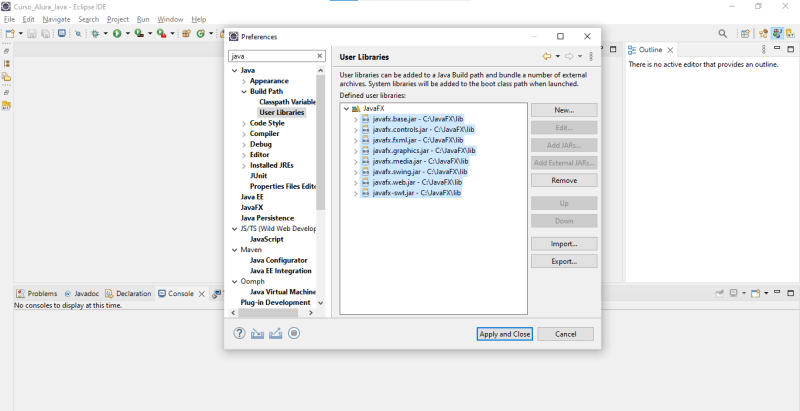Clear the preferences filter text with X
The width and height of the screenshot is (800, 411).
point(320,56)
